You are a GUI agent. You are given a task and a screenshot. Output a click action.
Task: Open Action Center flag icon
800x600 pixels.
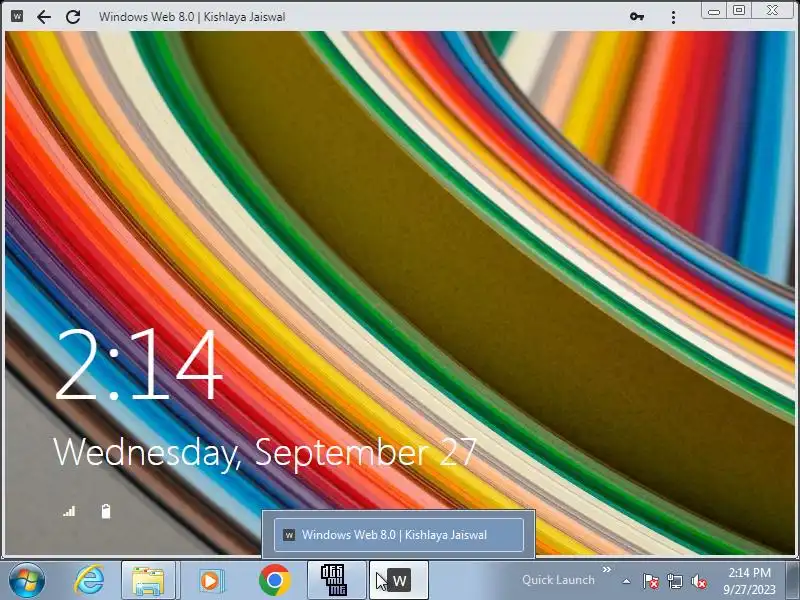[x=651, y=581]
